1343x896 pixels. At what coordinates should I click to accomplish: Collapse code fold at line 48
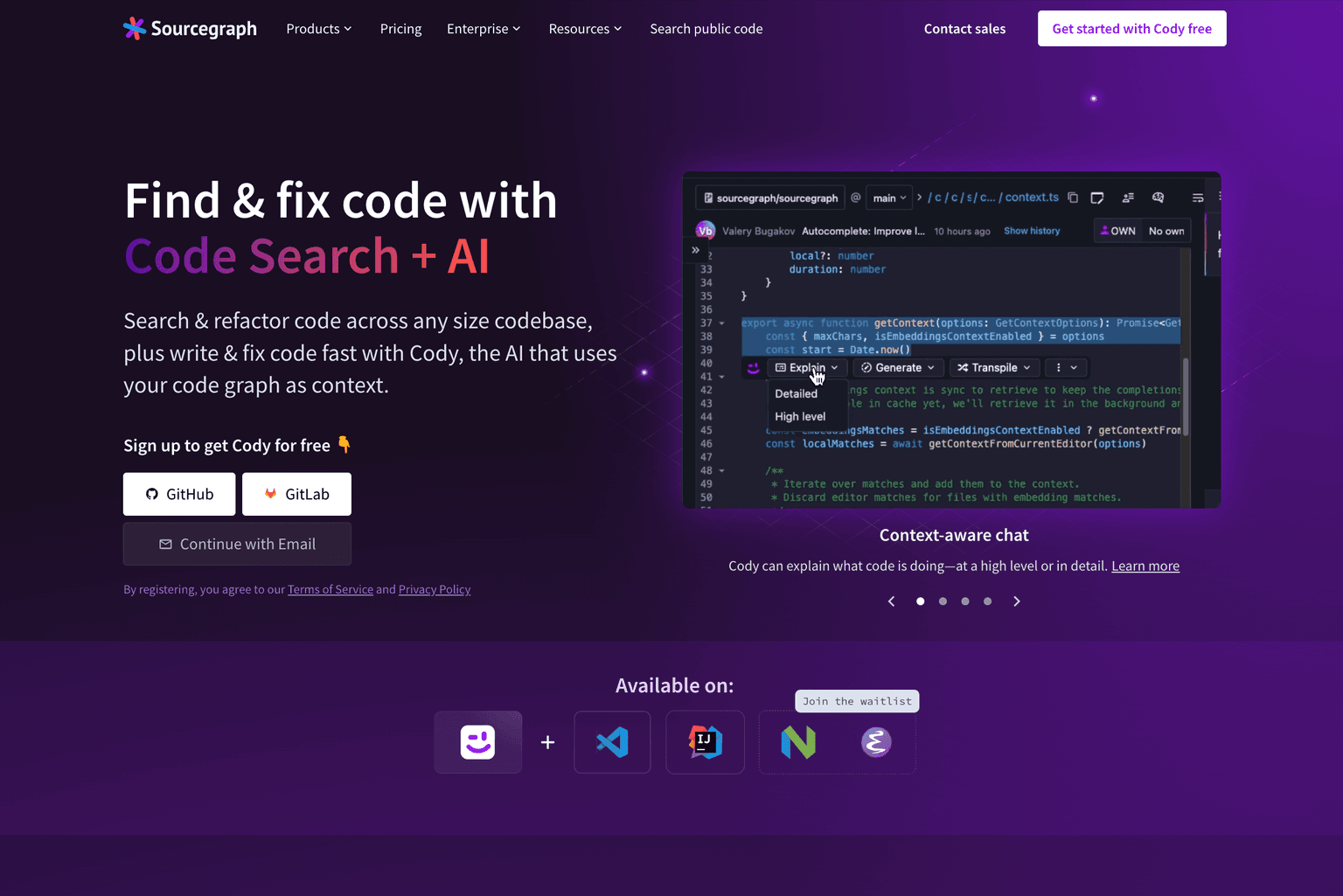721,471
